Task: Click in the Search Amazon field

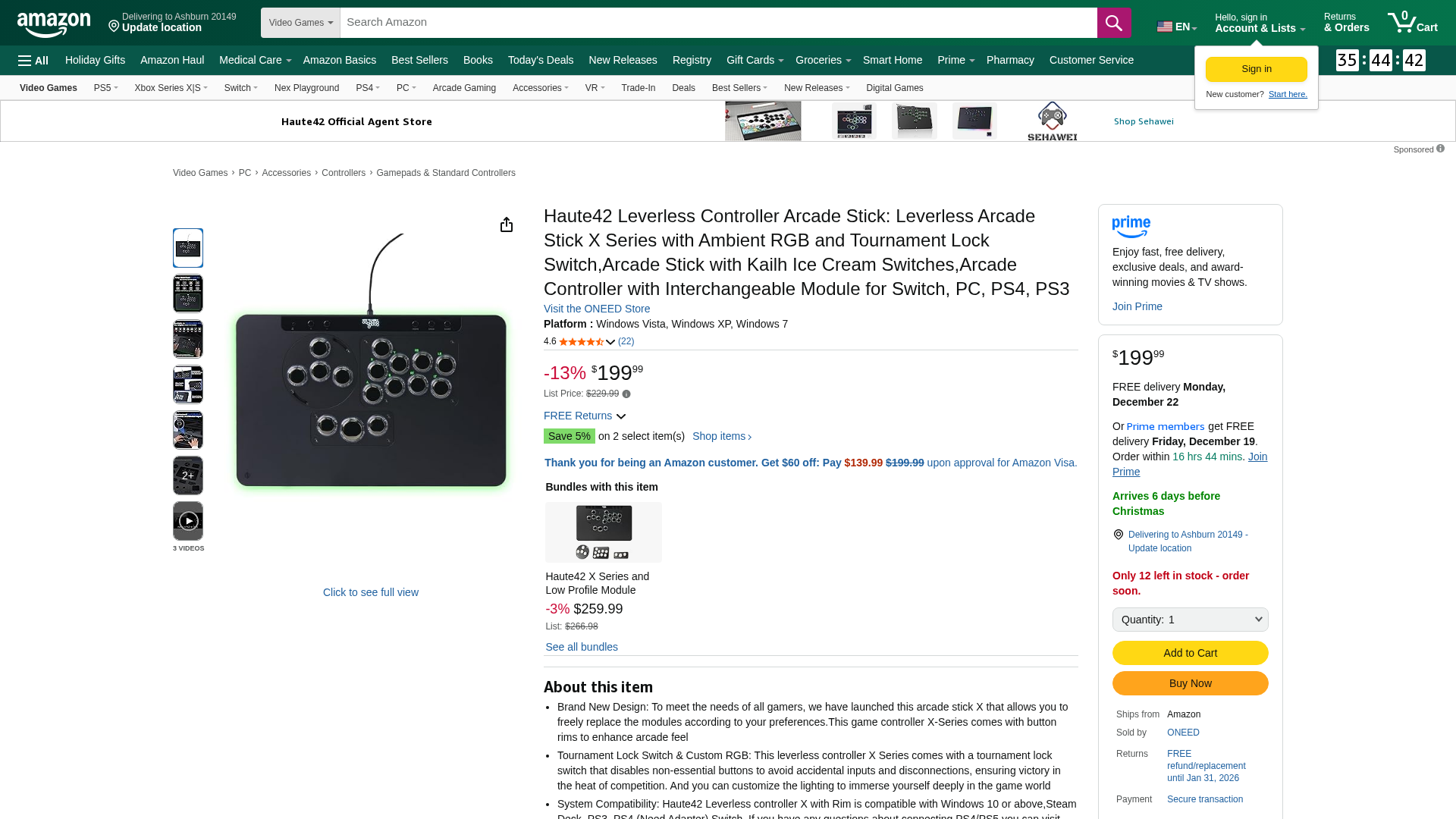Action: pyautogui.click(x=718, y=23)
